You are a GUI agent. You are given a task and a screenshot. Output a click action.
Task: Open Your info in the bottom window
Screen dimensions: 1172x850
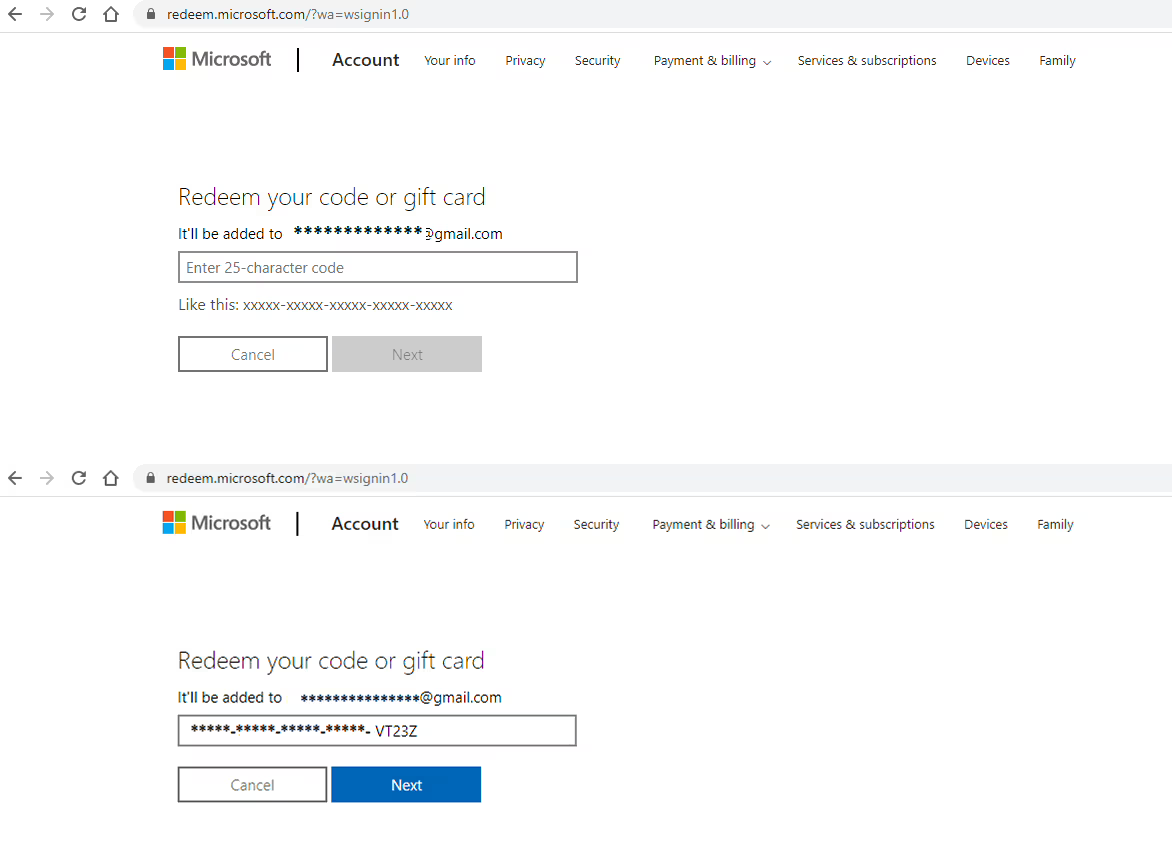(x=448, y=524)
